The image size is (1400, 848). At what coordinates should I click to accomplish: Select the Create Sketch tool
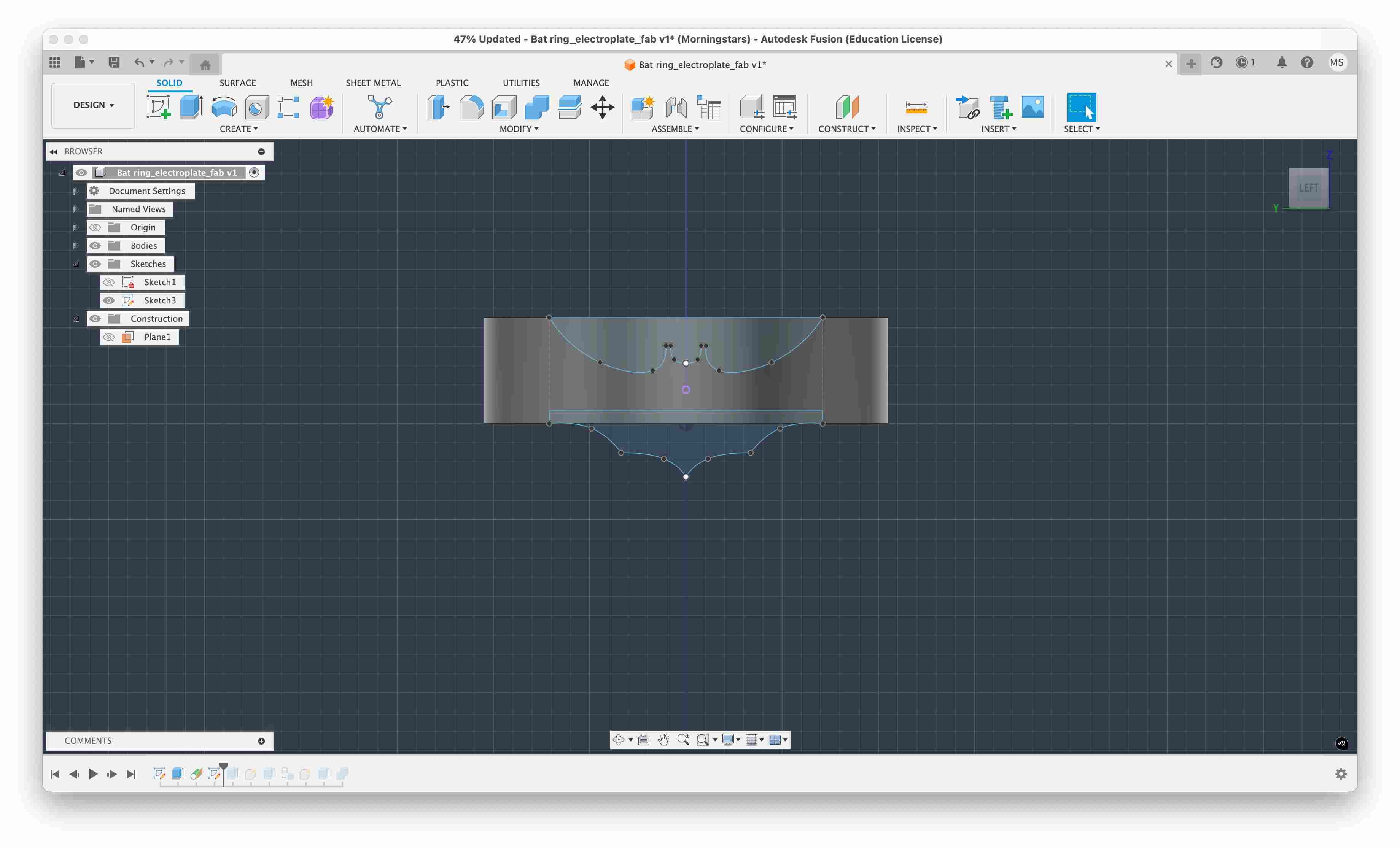[159, 107]
